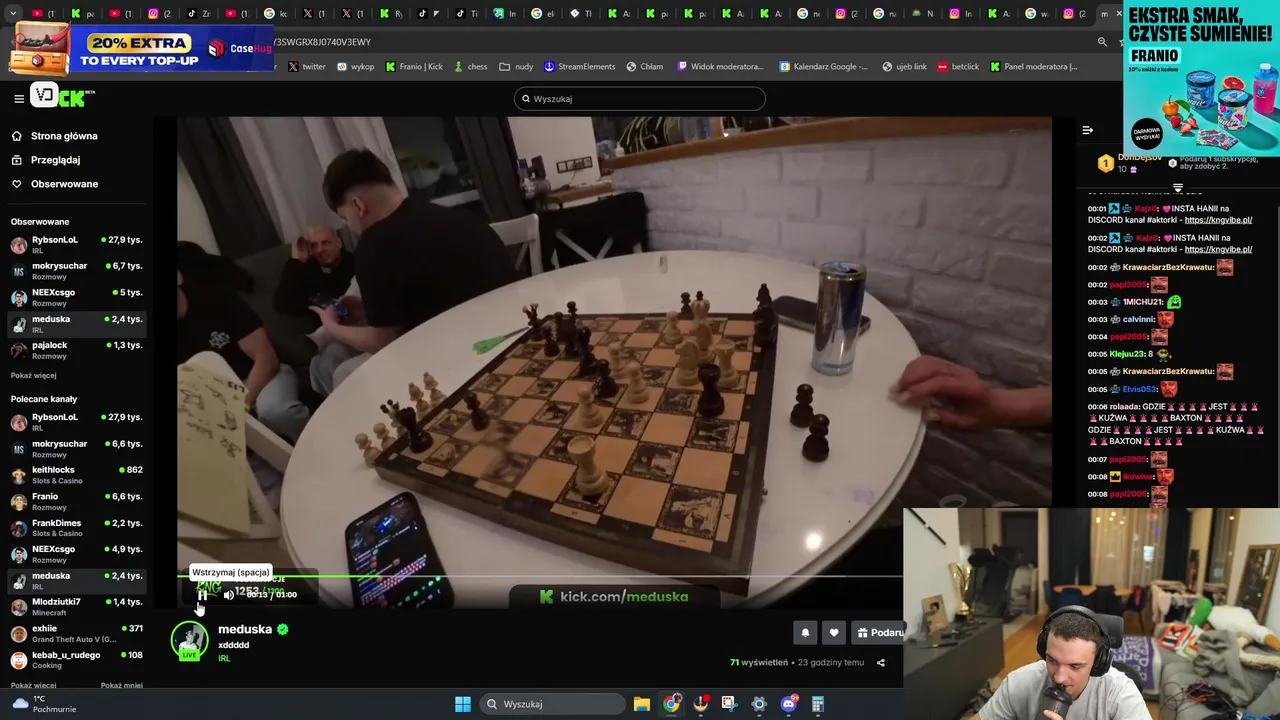The width and height of the screenshot is (1280, 720).
Task: Toggle notifications with the bell button
Action: [x=805, y=632]
